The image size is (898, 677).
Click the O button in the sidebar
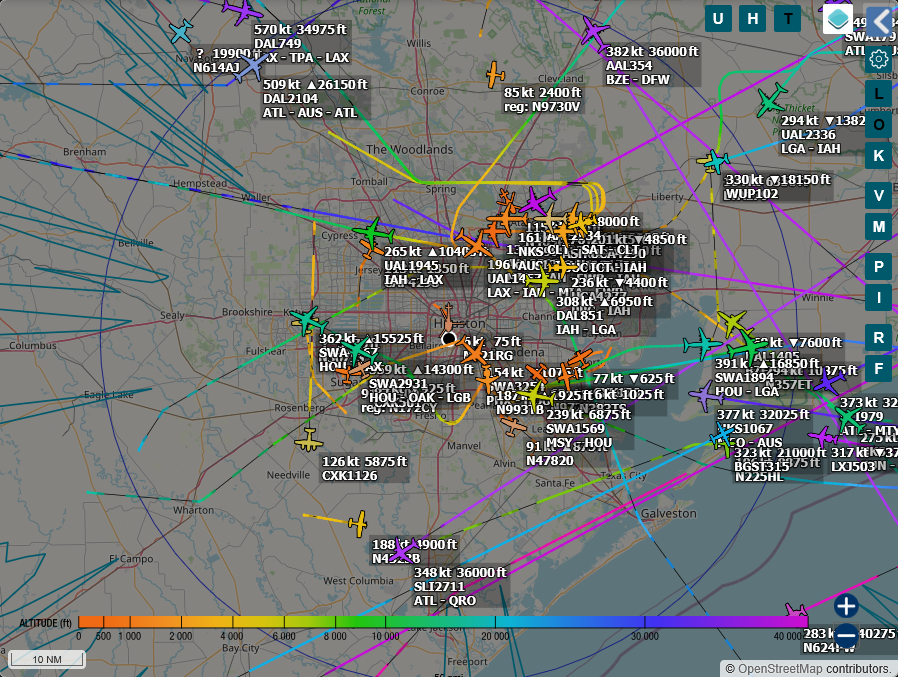(x=877, y=126)
